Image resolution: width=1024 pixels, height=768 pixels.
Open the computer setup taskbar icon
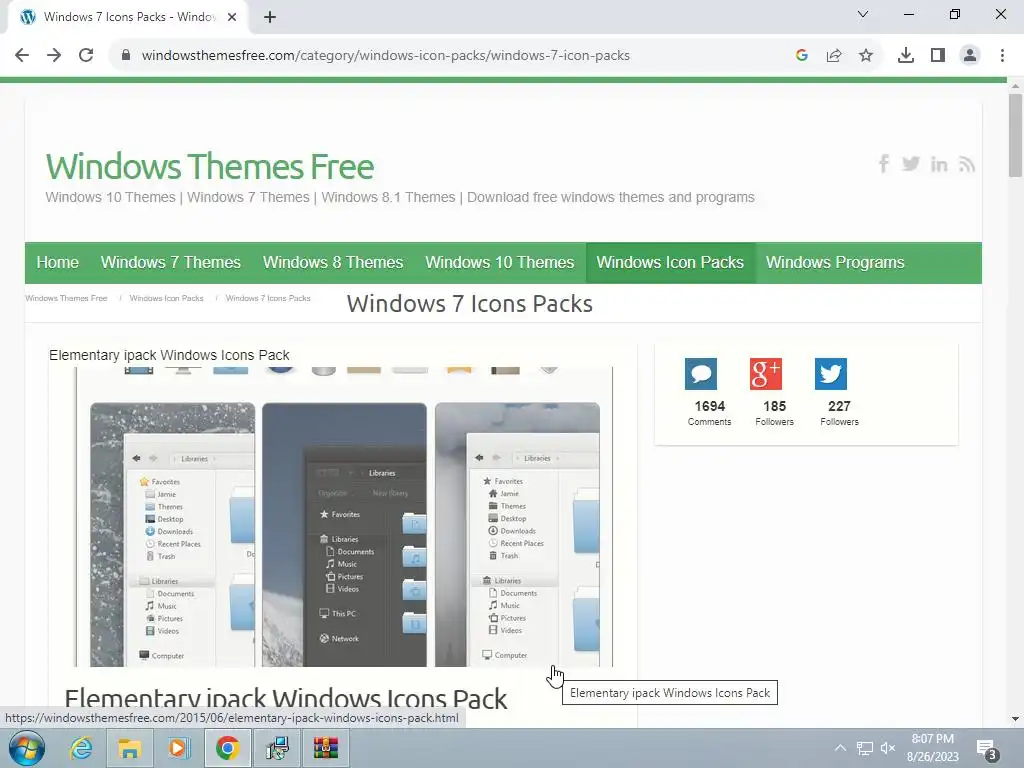click(x=277, y=748)
